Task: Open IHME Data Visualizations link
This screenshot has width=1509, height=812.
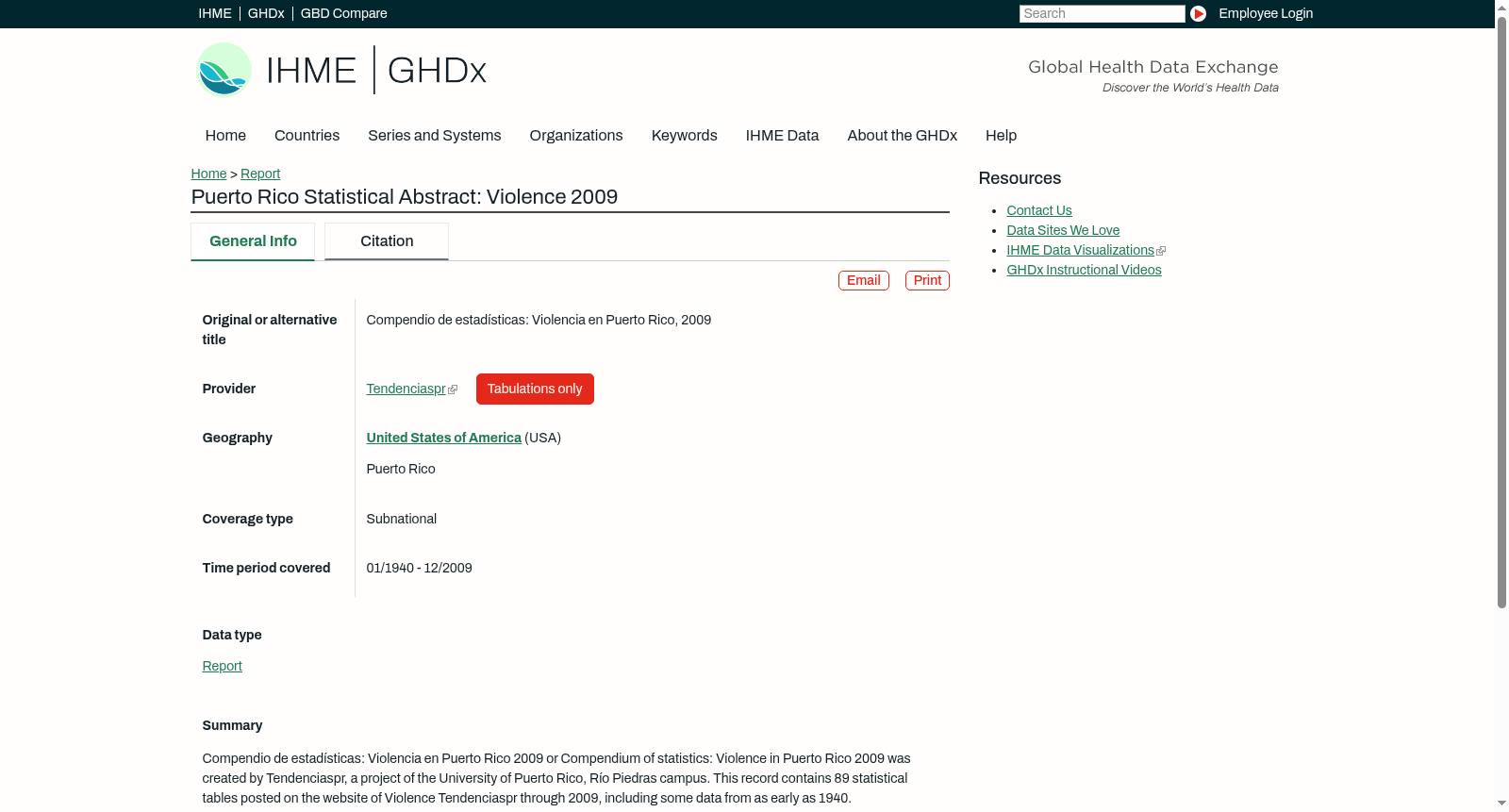Action: 1080,251
